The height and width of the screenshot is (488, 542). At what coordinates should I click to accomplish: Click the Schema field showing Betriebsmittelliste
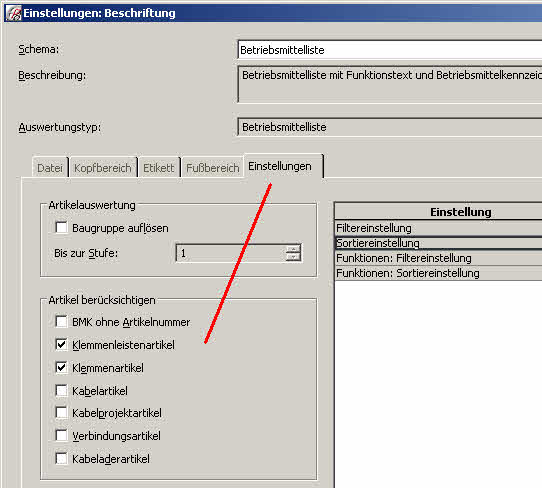pyautogui.click(x=390, y=50)
